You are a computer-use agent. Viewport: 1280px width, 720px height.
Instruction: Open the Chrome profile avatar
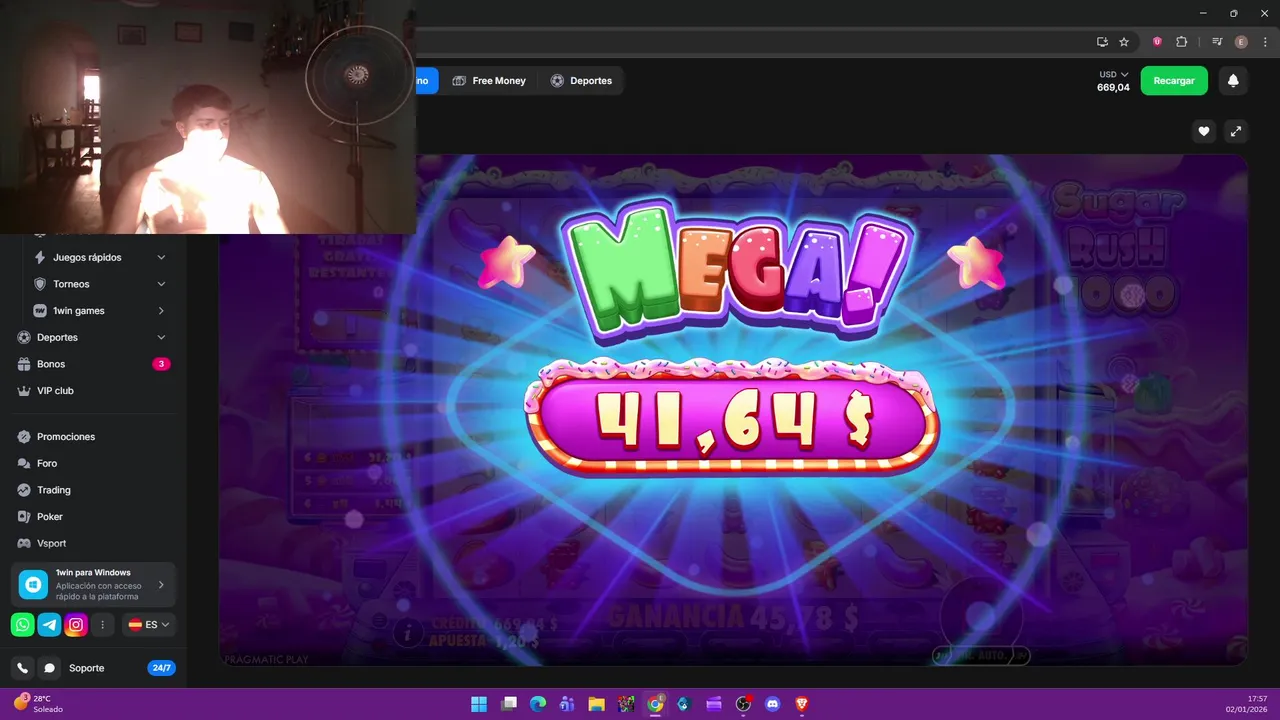coord(1241,42)
